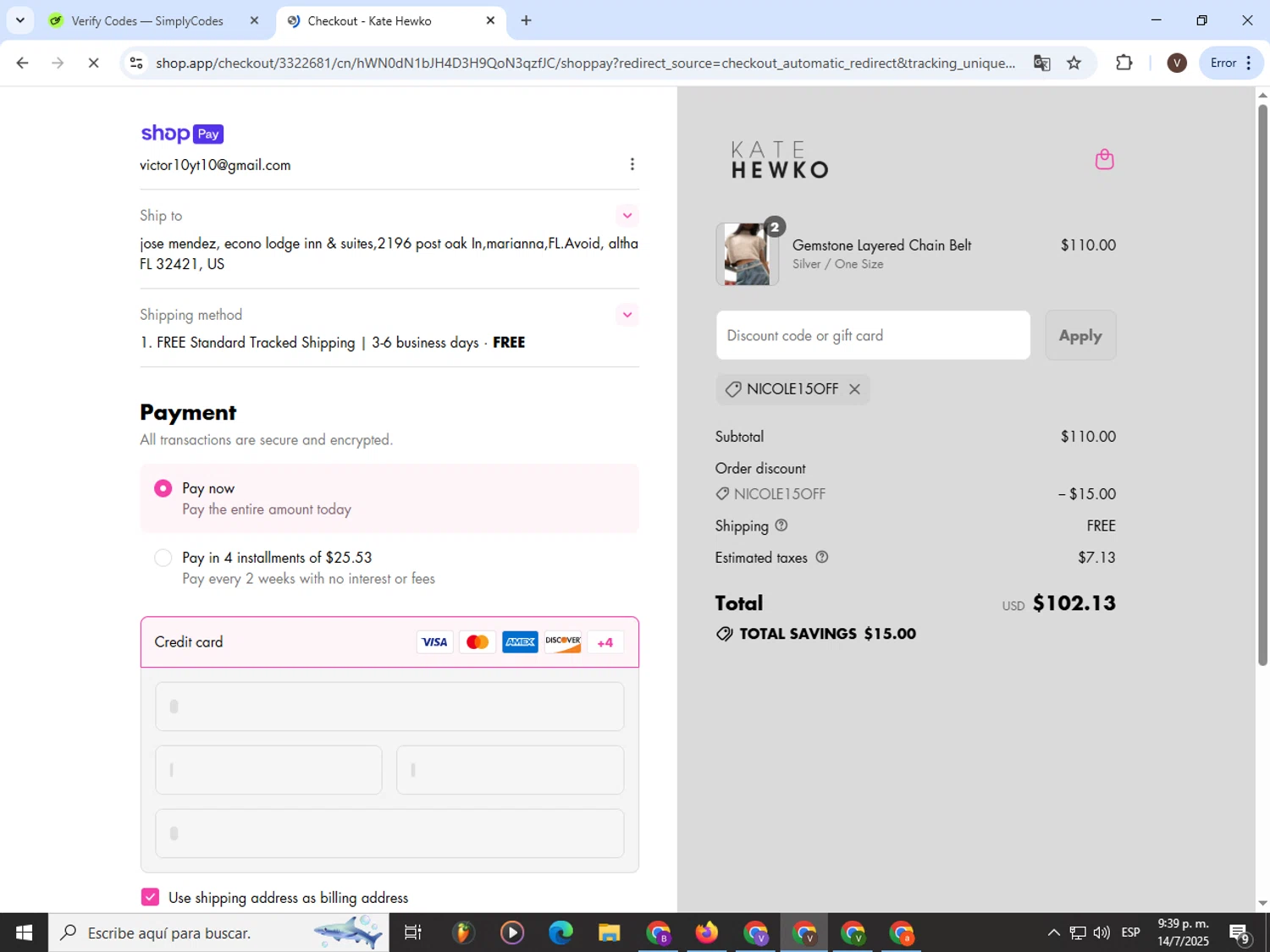Click the name on card field
1270x952 pixels.
click(389, 834)
